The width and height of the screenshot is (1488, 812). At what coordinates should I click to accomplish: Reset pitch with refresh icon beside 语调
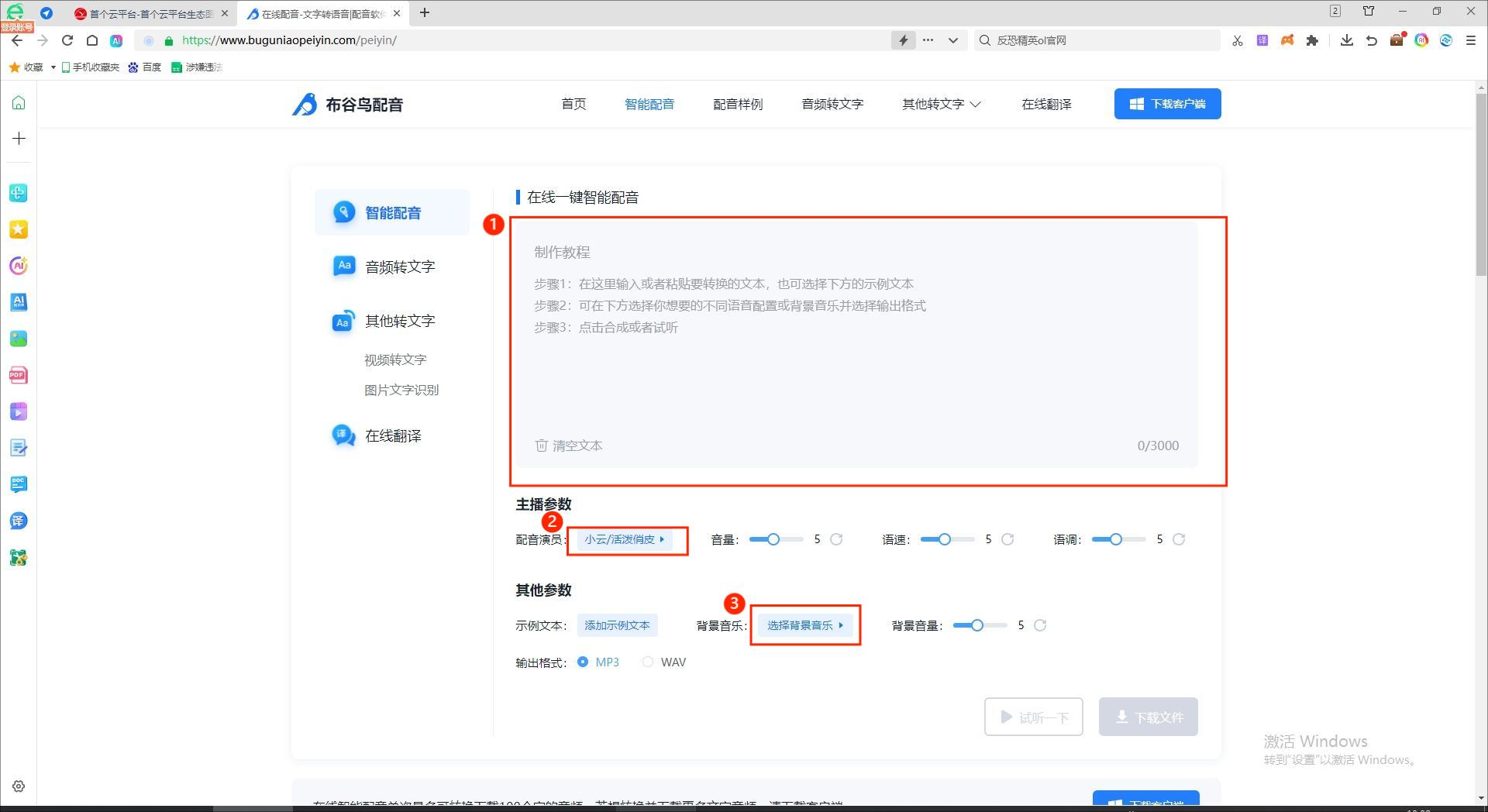1179,539
